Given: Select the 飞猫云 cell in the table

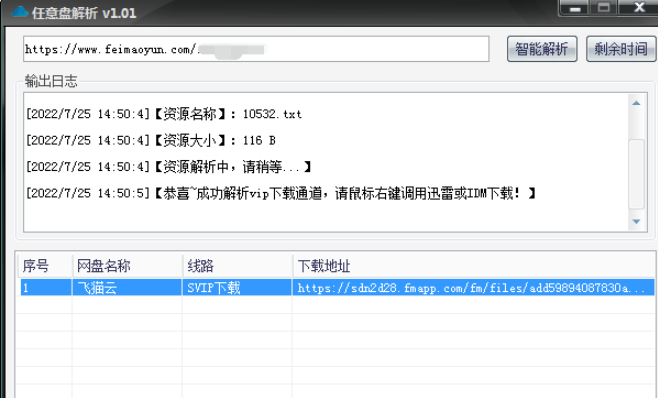Looking at the screenshot, I should click(127, 288).
